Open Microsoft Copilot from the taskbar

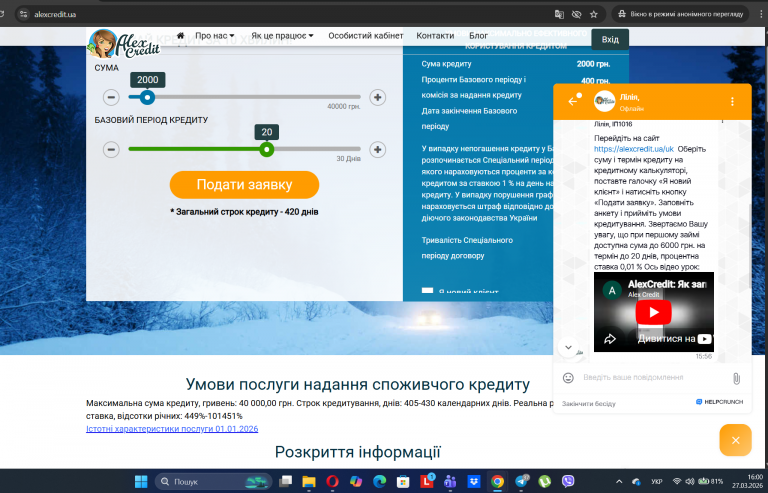(356, 481)
